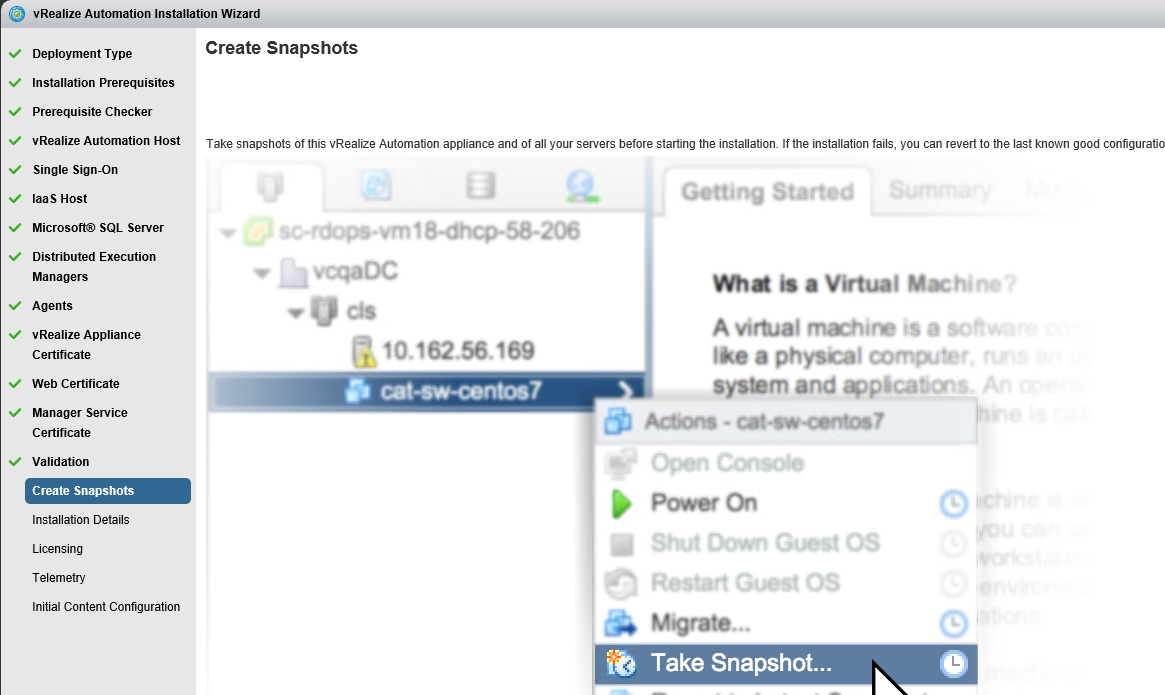Select the cls cluster in the tree
This screenshot has width=1165, height=695.
pos(361,311)
